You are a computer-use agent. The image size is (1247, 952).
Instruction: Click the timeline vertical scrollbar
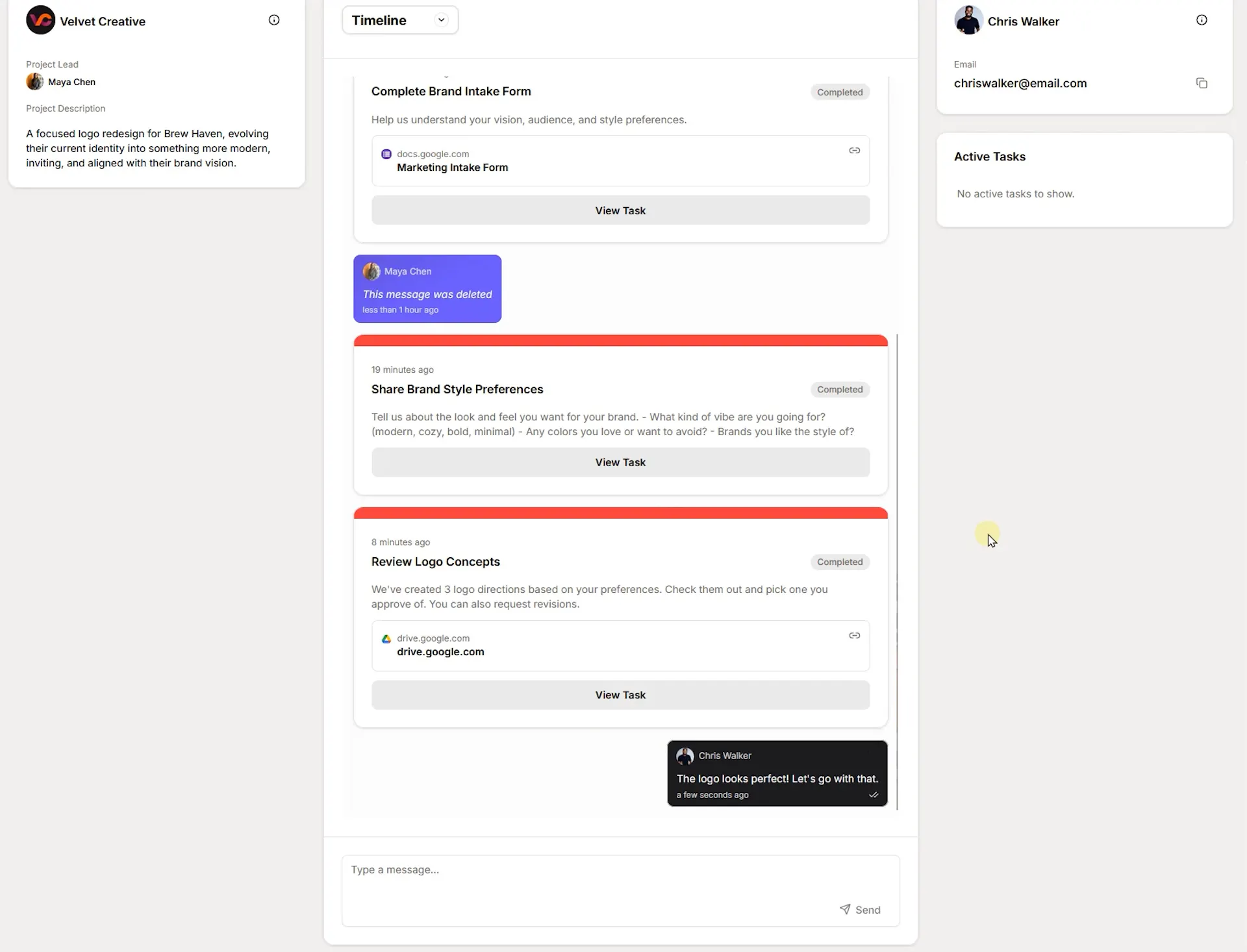[x=897, y=571]
